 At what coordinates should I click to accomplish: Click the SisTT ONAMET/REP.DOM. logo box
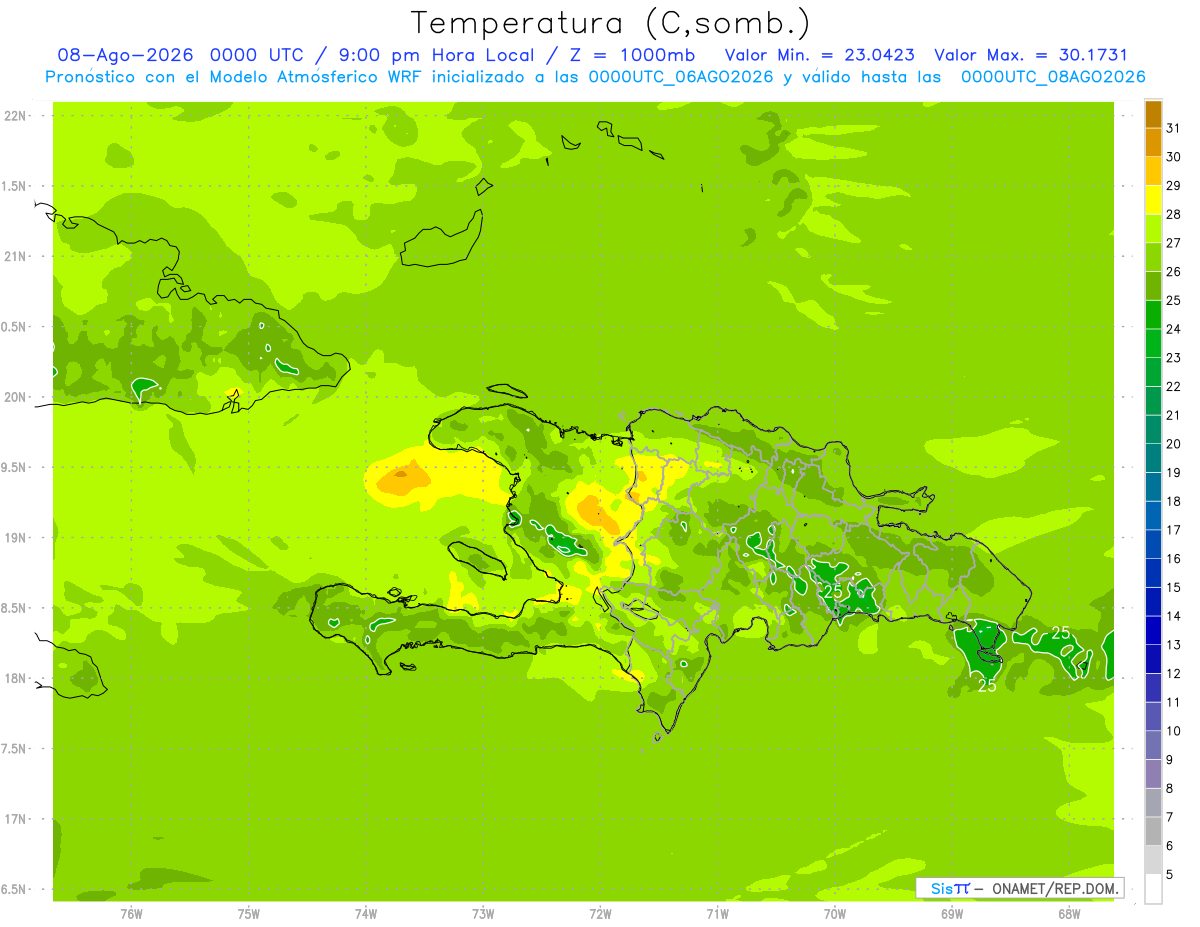(1019, 888)
